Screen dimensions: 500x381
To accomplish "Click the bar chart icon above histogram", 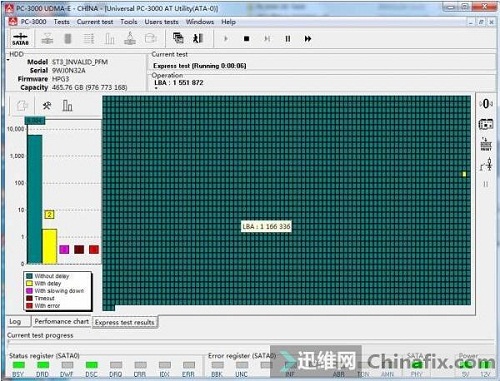I will [67, 106].
